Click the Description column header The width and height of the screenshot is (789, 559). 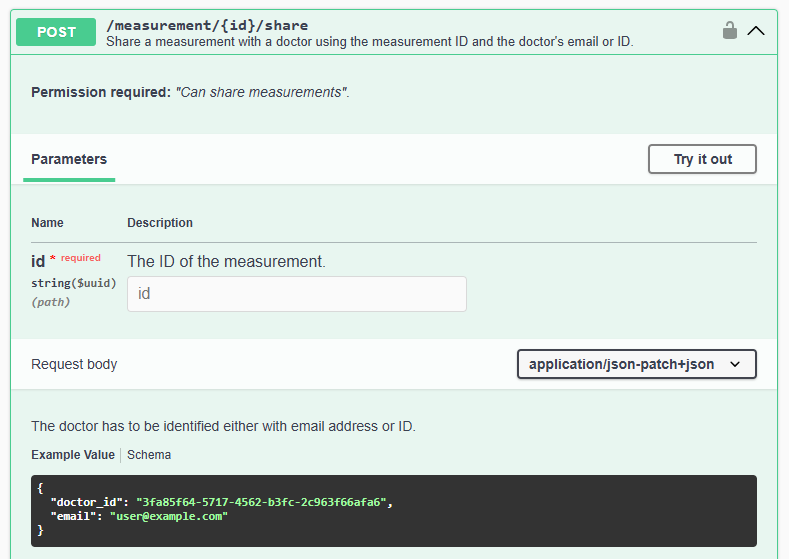click(x=160, y=223)
